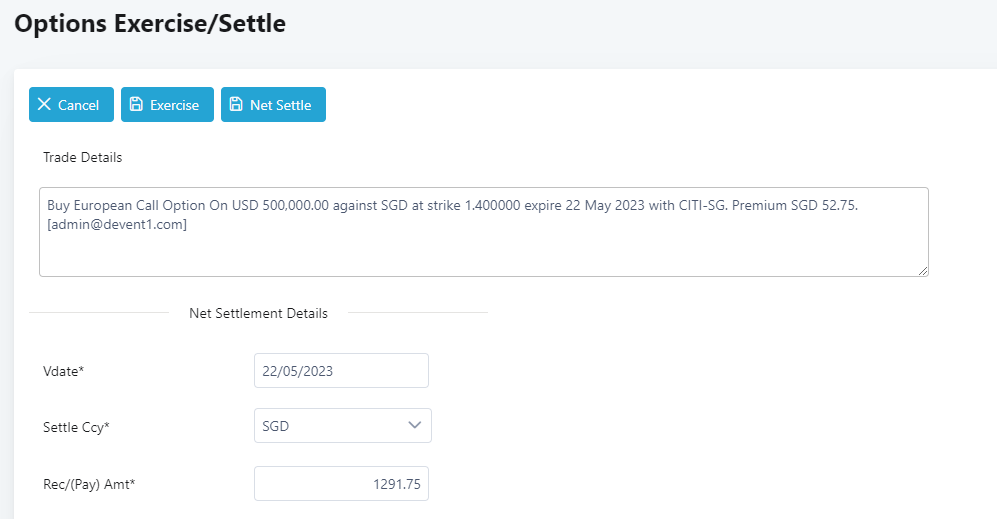Click the Options Exercise/Settle page heading
The height and width of the screenshot is (519, 997).
150,24
